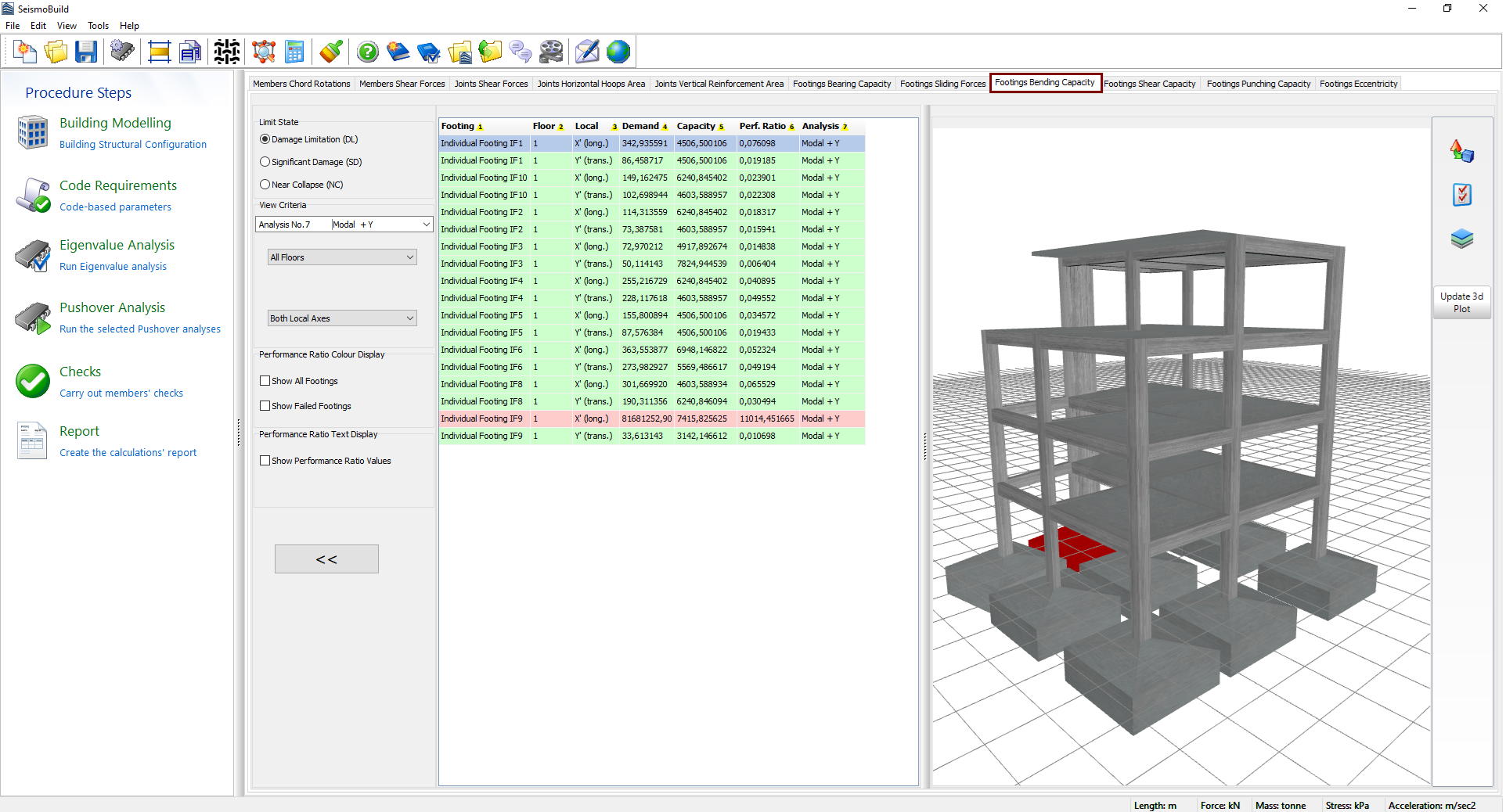Select Significant Damage (SD) limit state
This screenshot has height=812, width=1506.
[265, 162]
